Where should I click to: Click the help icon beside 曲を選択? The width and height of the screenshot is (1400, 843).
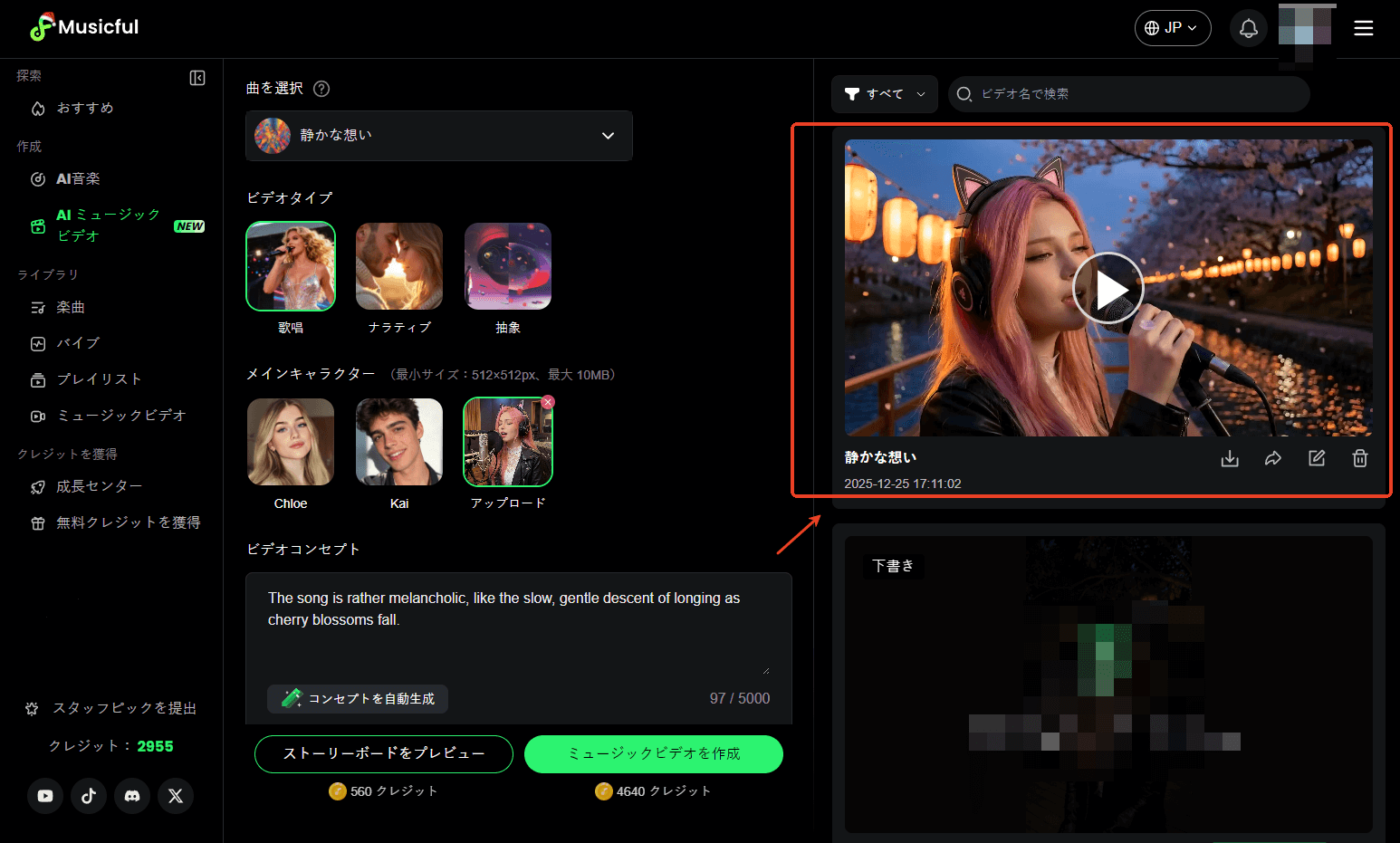click(321, 89)
